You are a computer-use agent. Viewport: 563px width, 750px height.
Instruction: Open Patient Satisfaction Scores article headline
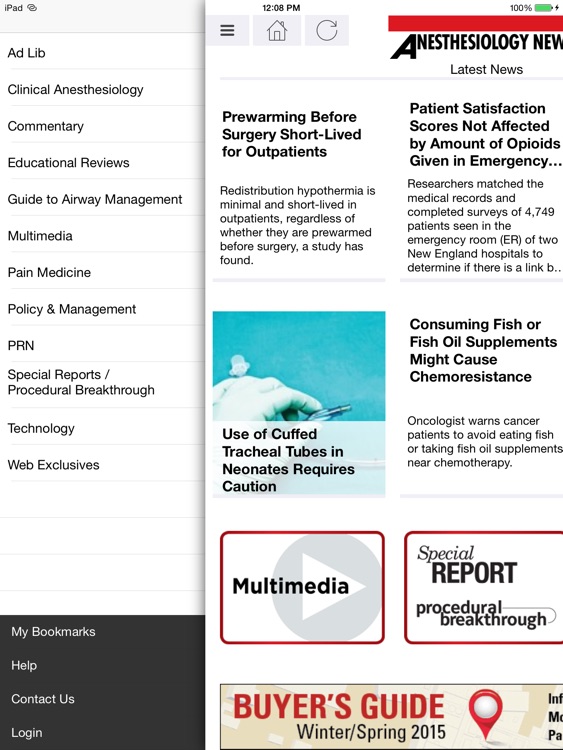point(486,134)
